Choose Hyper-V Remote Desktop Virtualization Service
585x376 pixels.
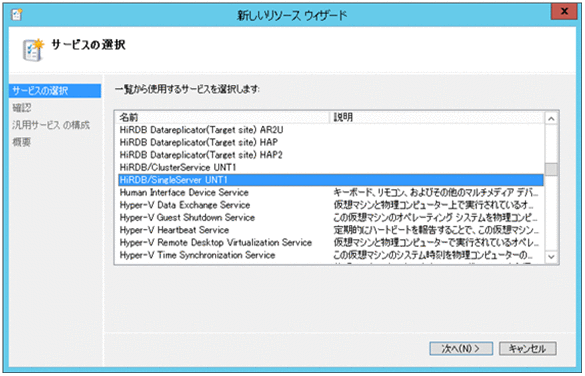point(331,242)
